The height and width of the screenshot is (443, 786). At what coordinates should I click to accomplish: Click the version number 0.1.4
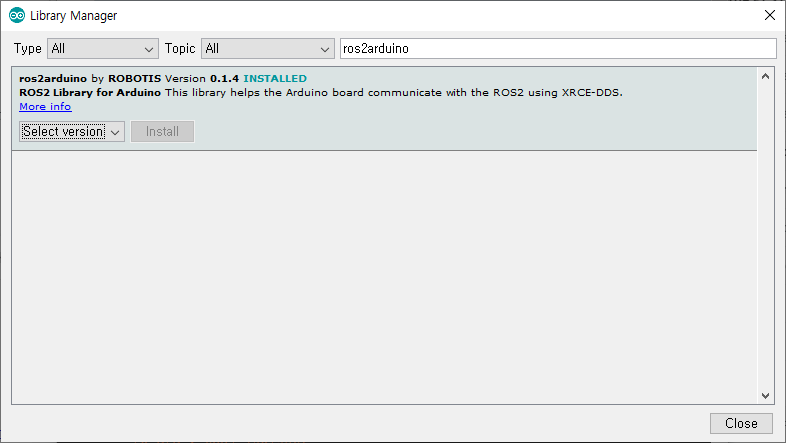point(224,79)
